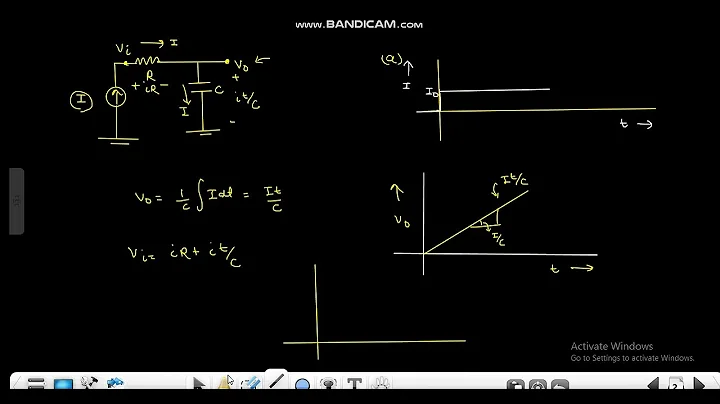Click the fill stamp tool icon

[328, 383]
